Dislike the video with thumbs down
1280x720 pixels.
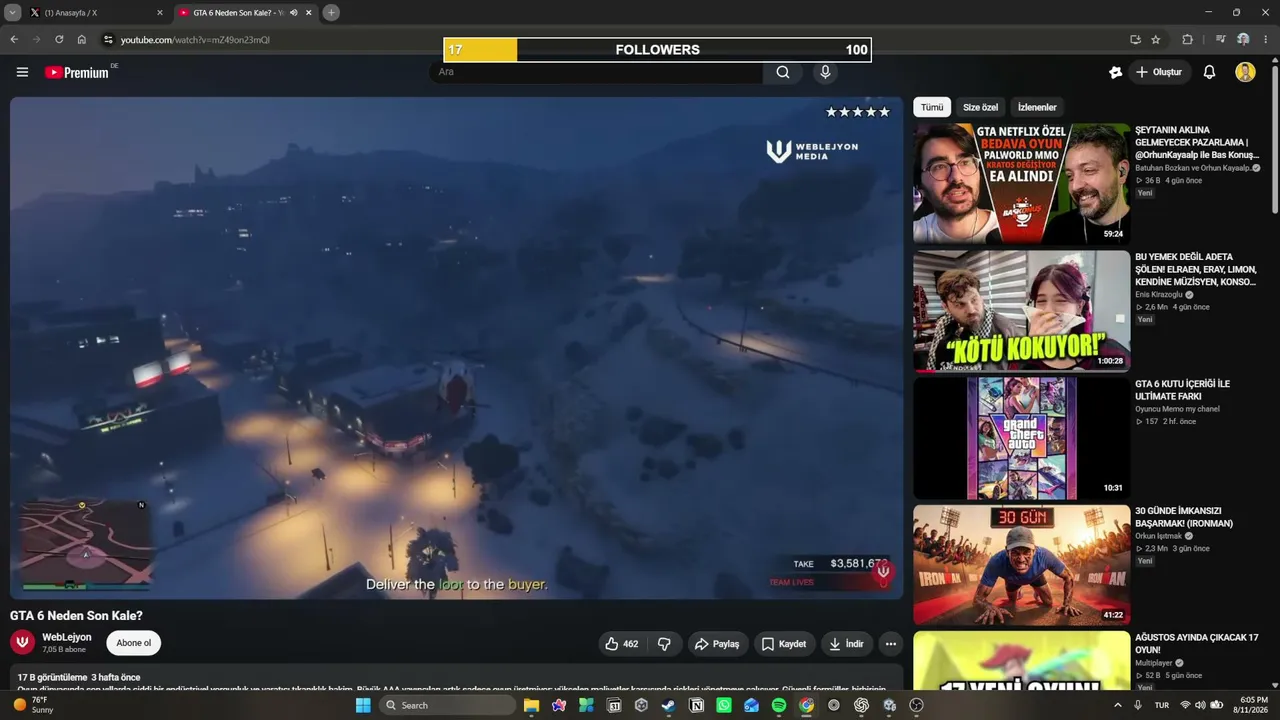click(664, 644)
